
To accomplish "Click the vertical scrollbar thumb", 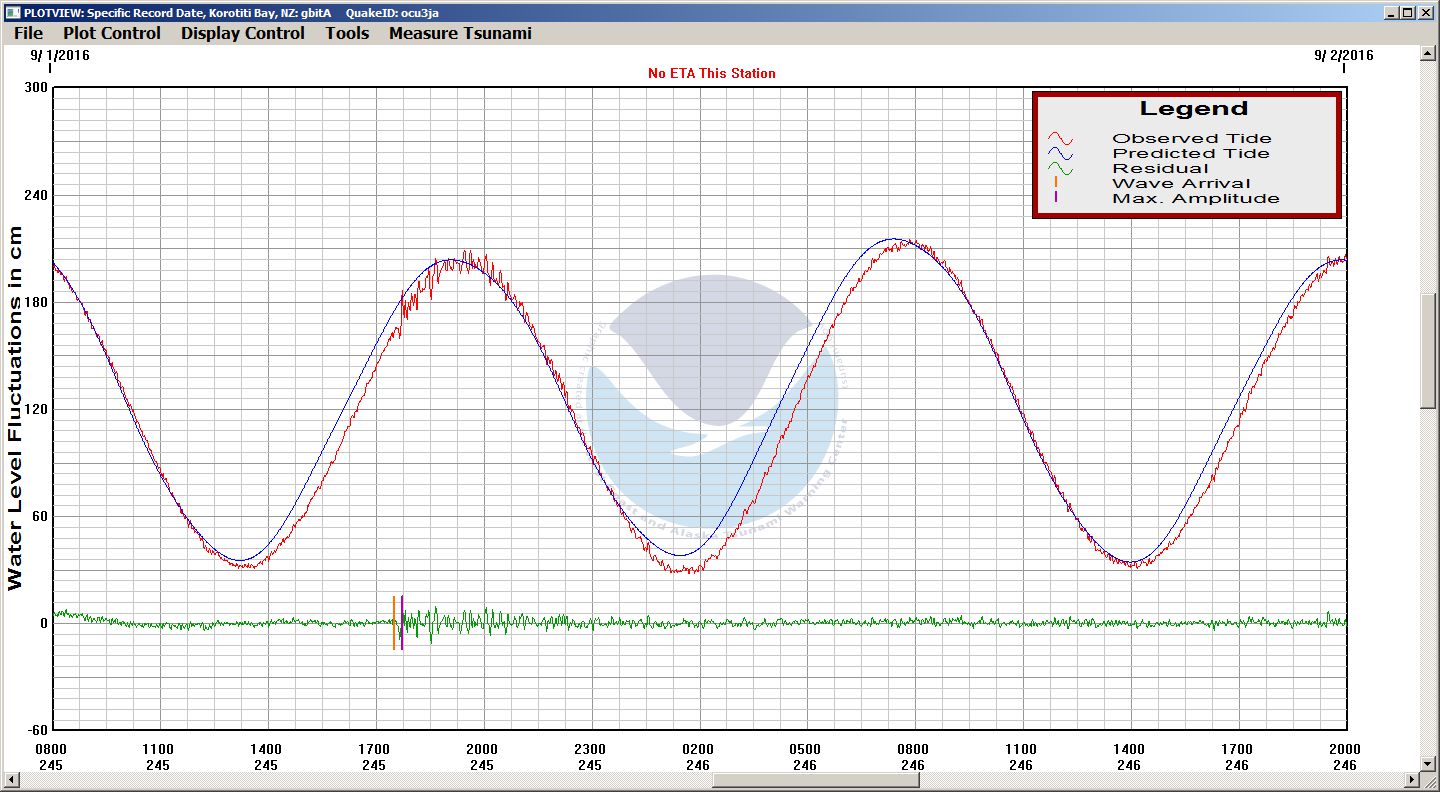I will 1428,350.
